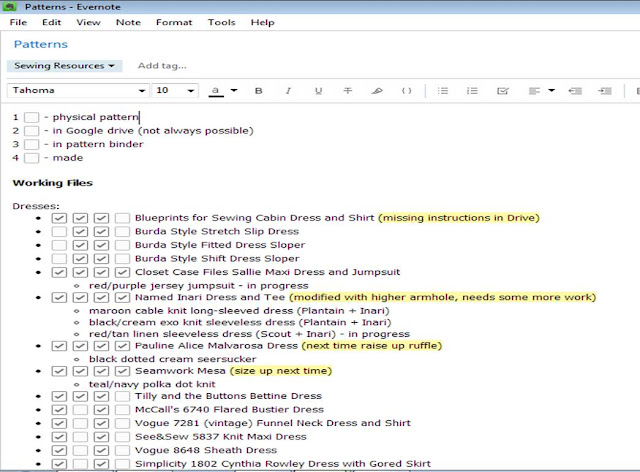640x472 pixels.
Task: Check the fourth box of Blueprints Cabin Dress
Action: [x=122, y=218]
